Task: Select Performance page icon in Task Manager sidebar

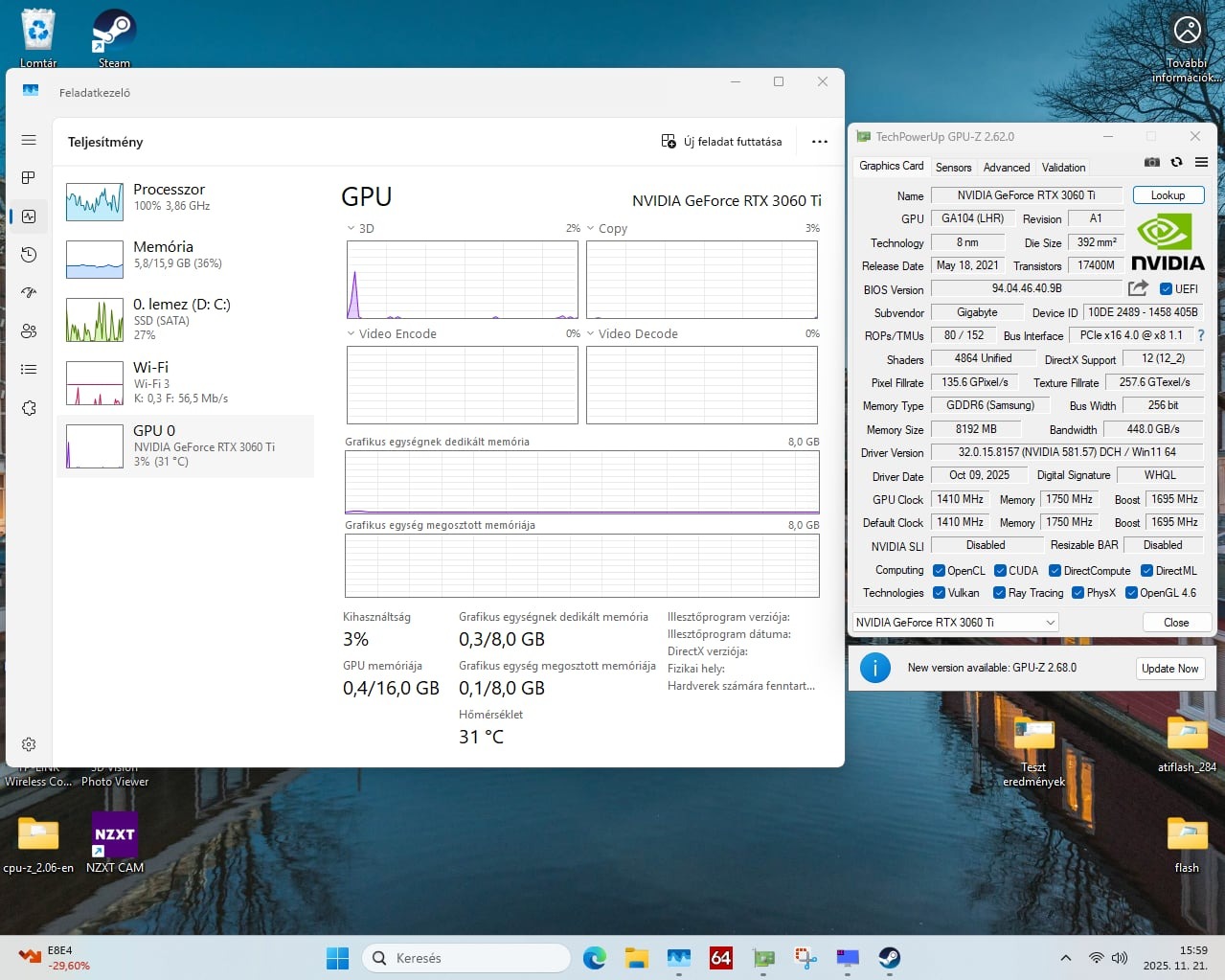Action: pos(29,217)
